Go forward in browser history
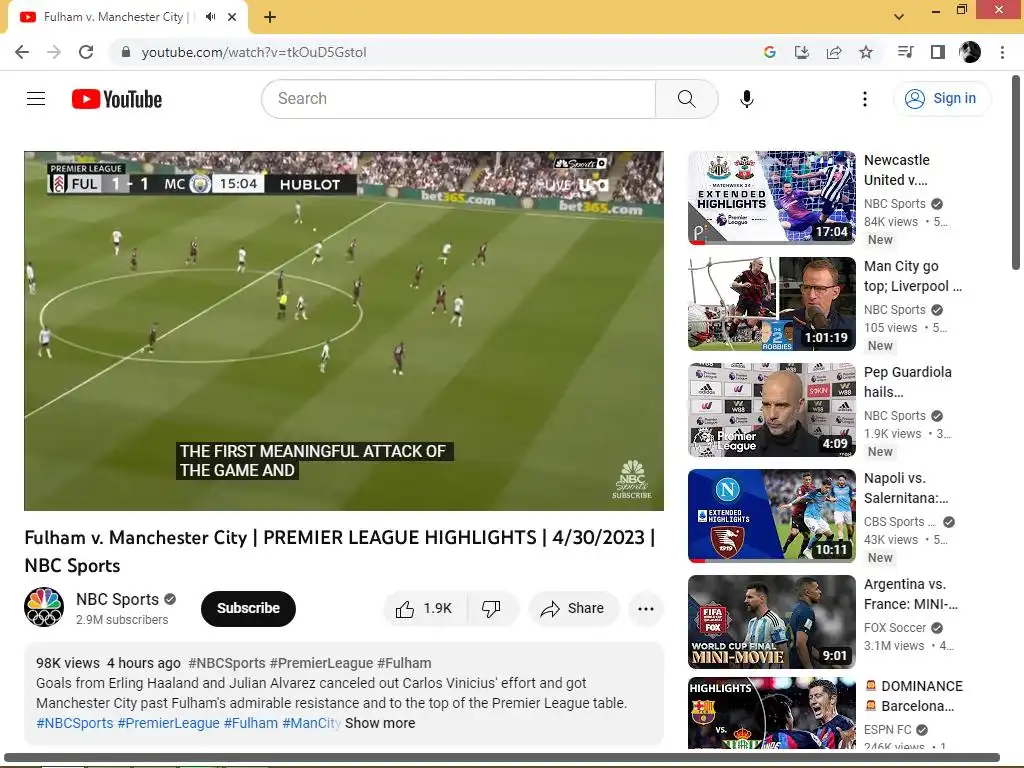The height and width of the screenshot is (768, 1024). coord(54,52)
